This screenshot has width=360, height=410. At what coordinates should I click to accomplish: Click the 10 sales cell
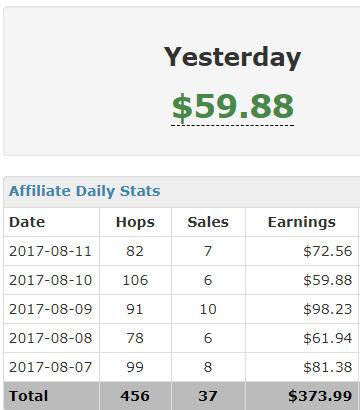click(x=208, y=309)
